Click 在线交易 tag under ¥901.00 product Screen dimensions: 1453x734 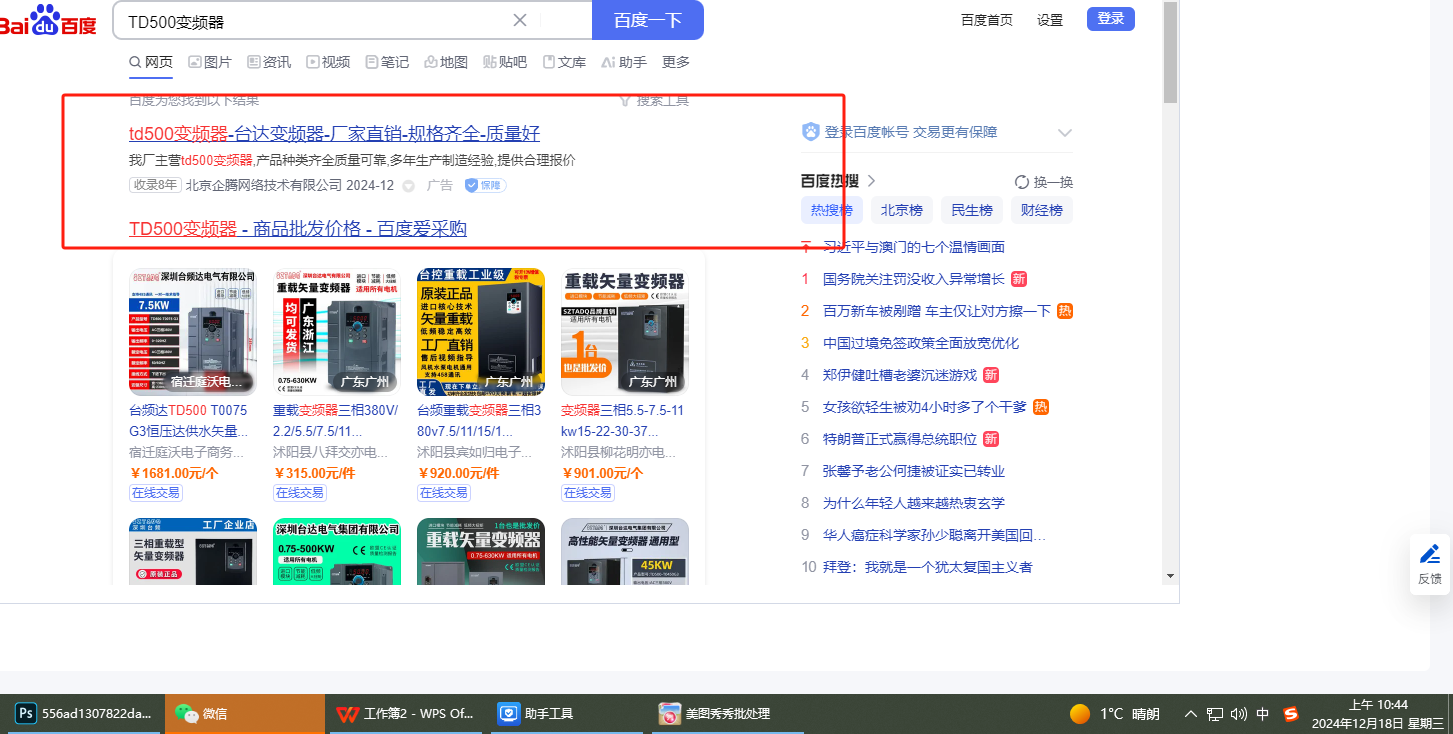[x=588, y=493]
